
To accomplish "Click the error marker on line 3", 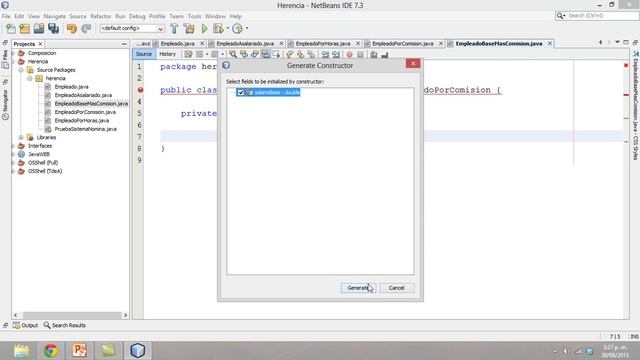I will (x=140, y=90).
